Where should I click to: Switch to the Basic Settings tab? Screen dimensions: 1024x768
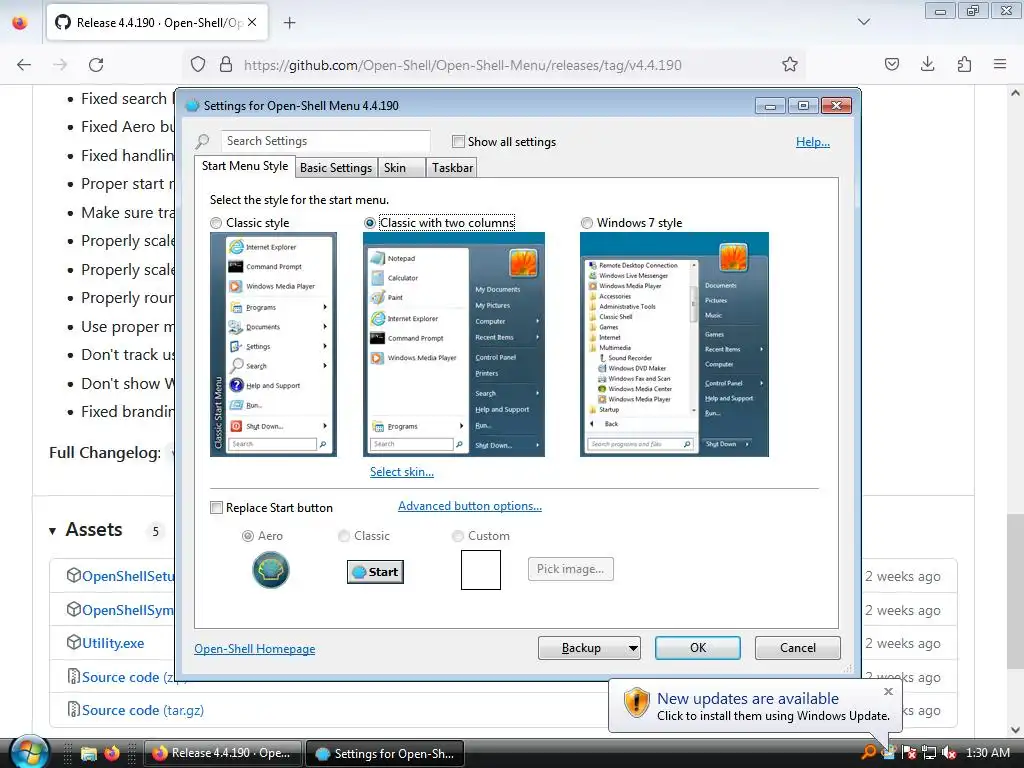(336, 168)
